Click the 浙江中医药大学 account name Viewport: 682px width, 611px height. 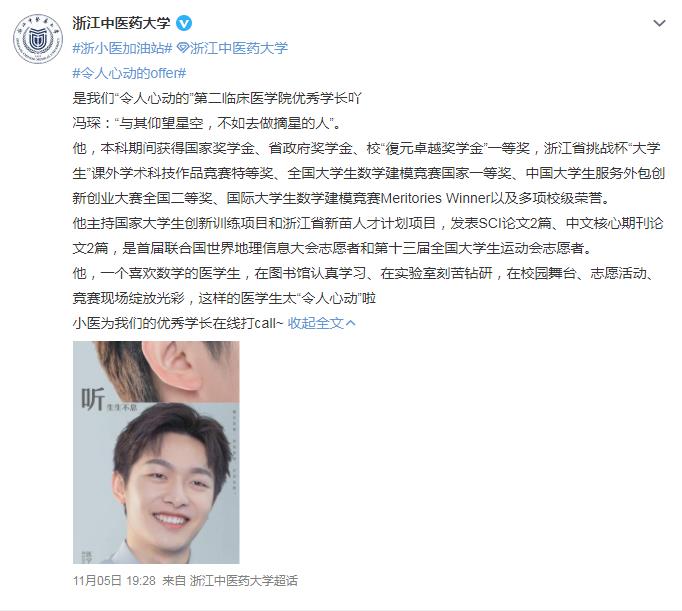click(121, 23)
